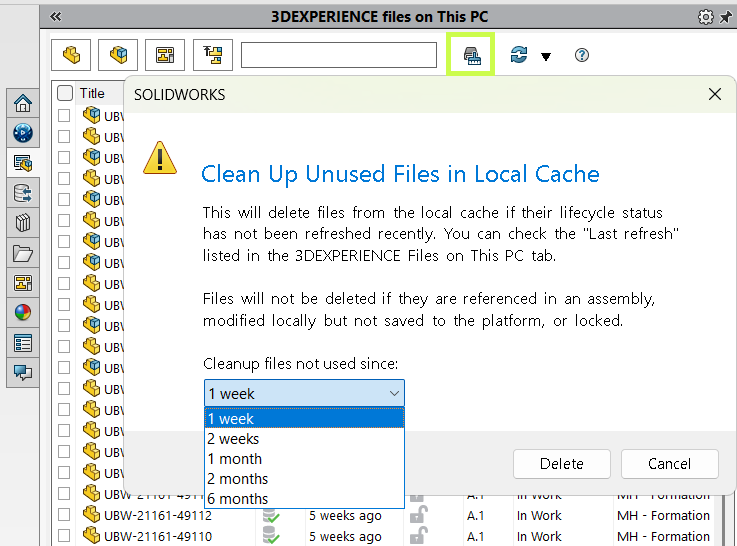Image resolution: width=737 pixels, height=546 pixels.
Task: Open the cleanup period combo box
Action: pyautogui.click(x=304, y=393)
